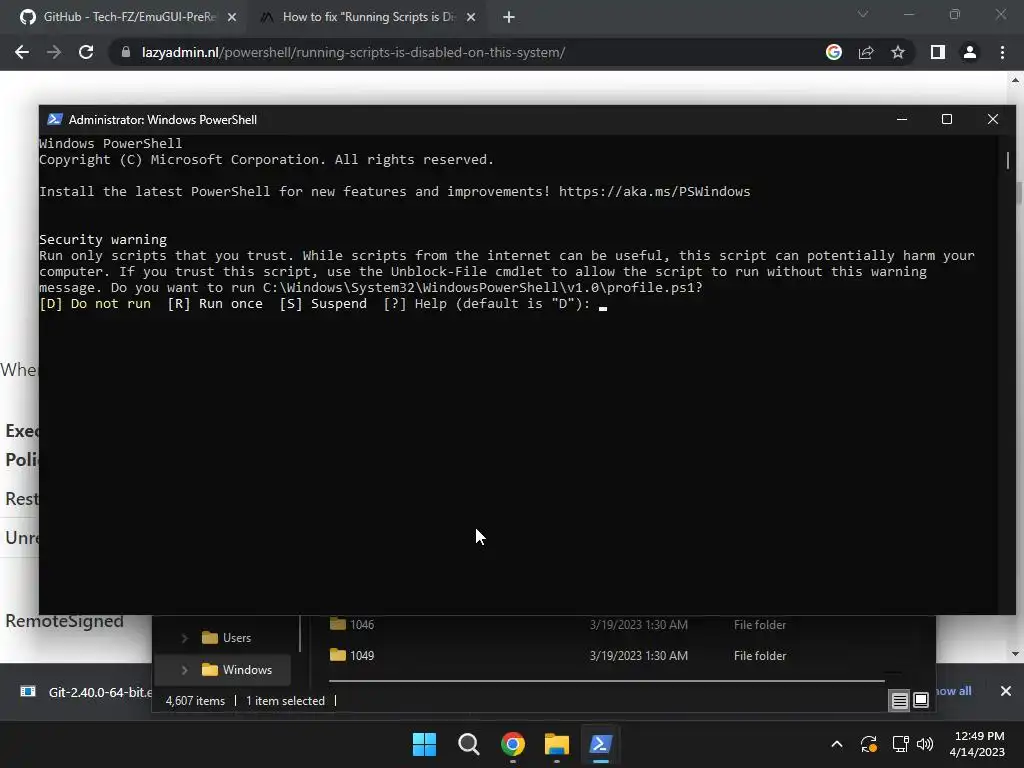Screen dimensions: 1024x768
Task: Click Windows Update tray icon
Action: pyautogui.click(x=869, y=744)
